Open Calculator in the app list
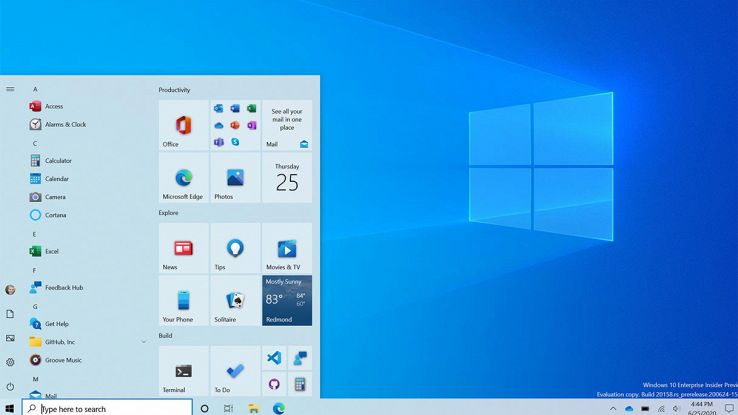This screenshot has height=415, width=738. pyautogui.click(x=87, y=160)
